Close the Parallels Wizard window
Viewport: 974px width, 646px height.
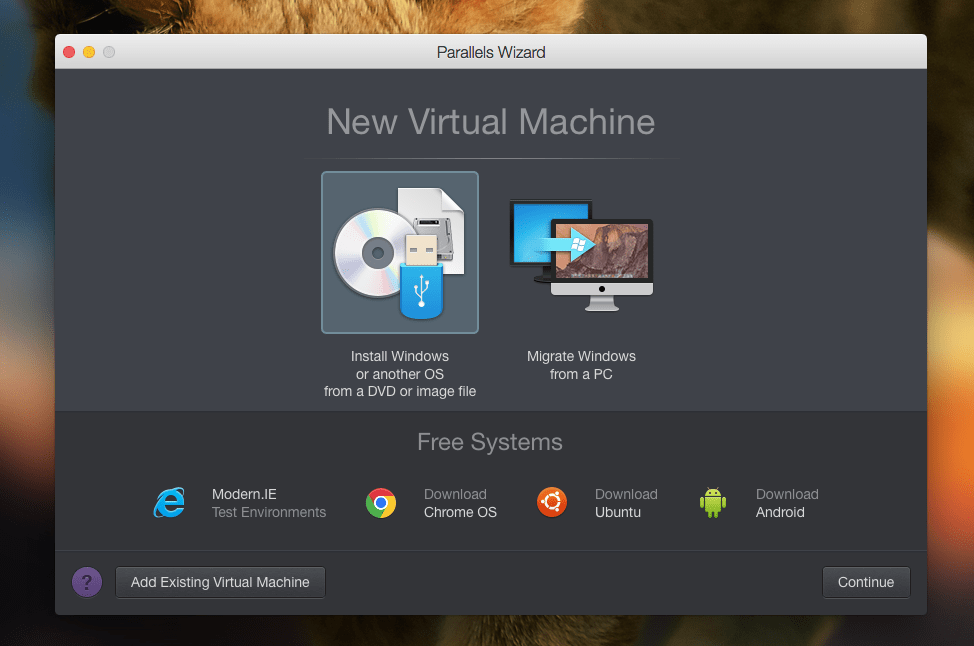(69, 52)
